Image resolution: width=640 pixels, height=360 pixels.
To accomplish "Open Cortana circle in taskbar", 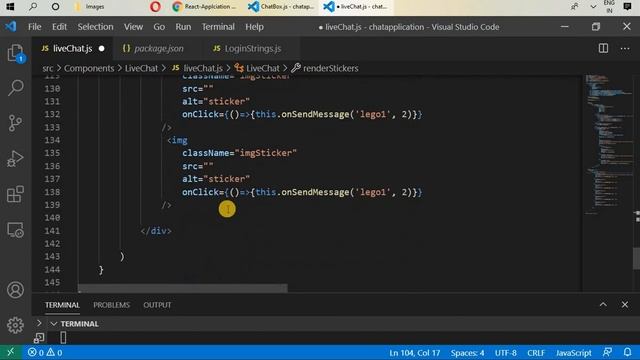I will (56, 7).
